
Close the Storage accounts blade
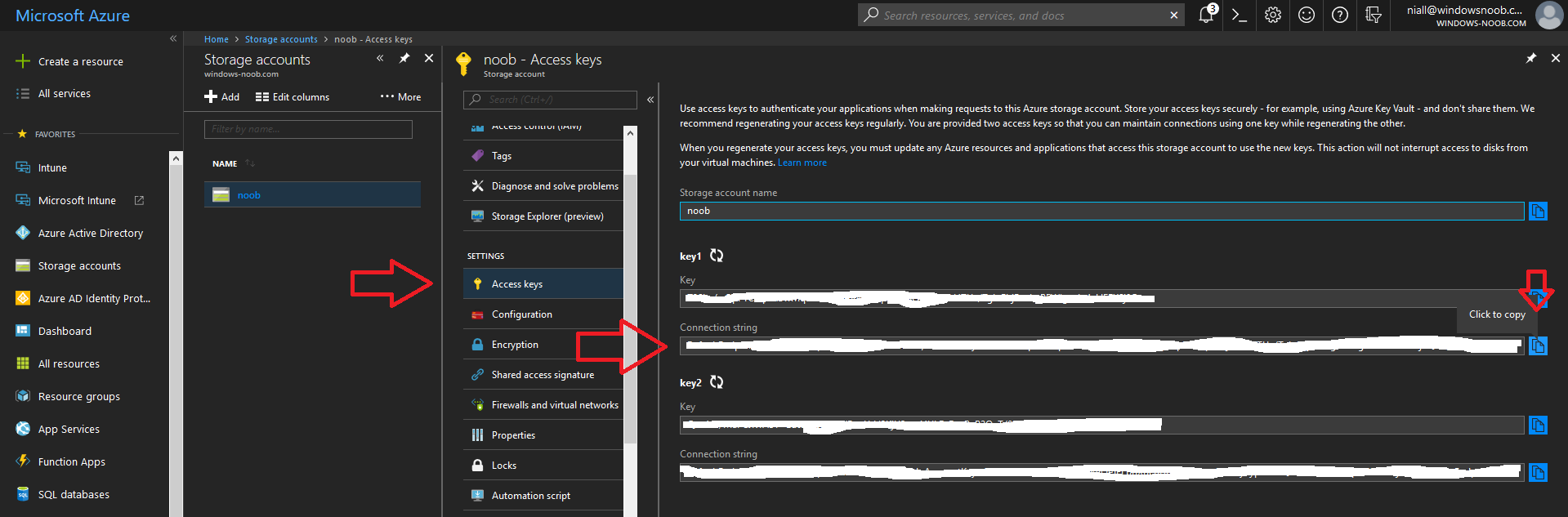429,58
